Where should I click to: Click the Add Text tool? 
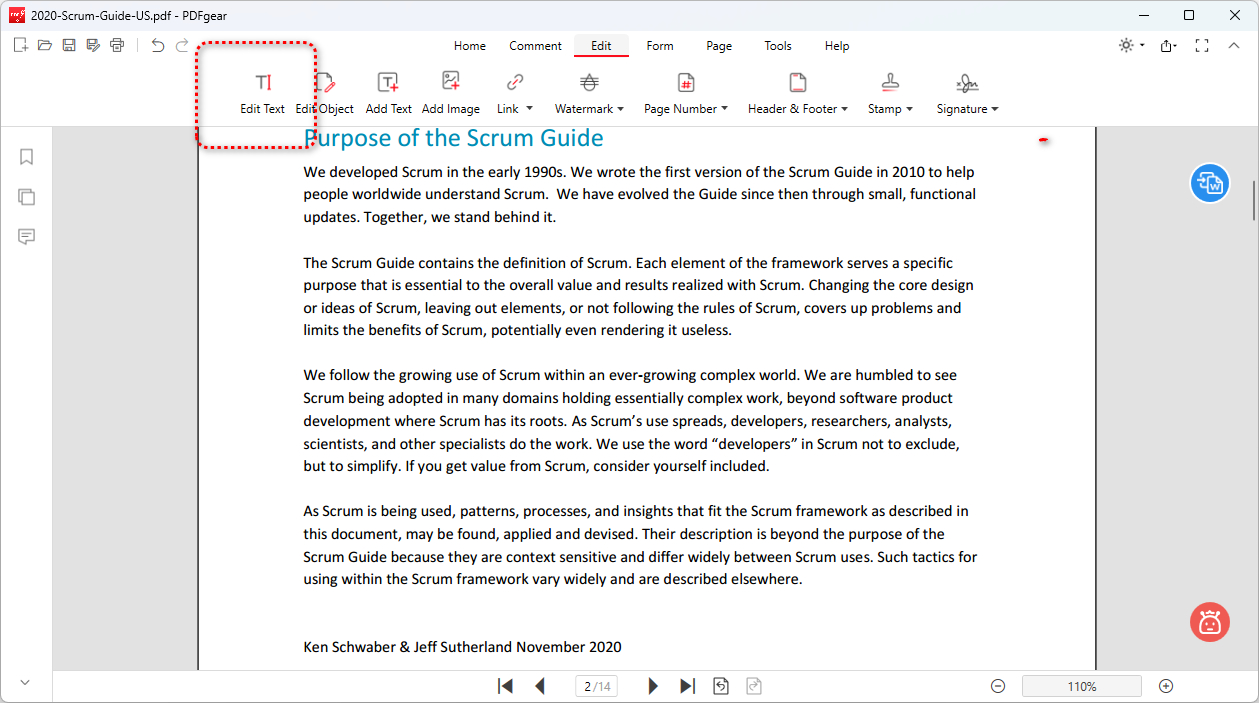388,94
